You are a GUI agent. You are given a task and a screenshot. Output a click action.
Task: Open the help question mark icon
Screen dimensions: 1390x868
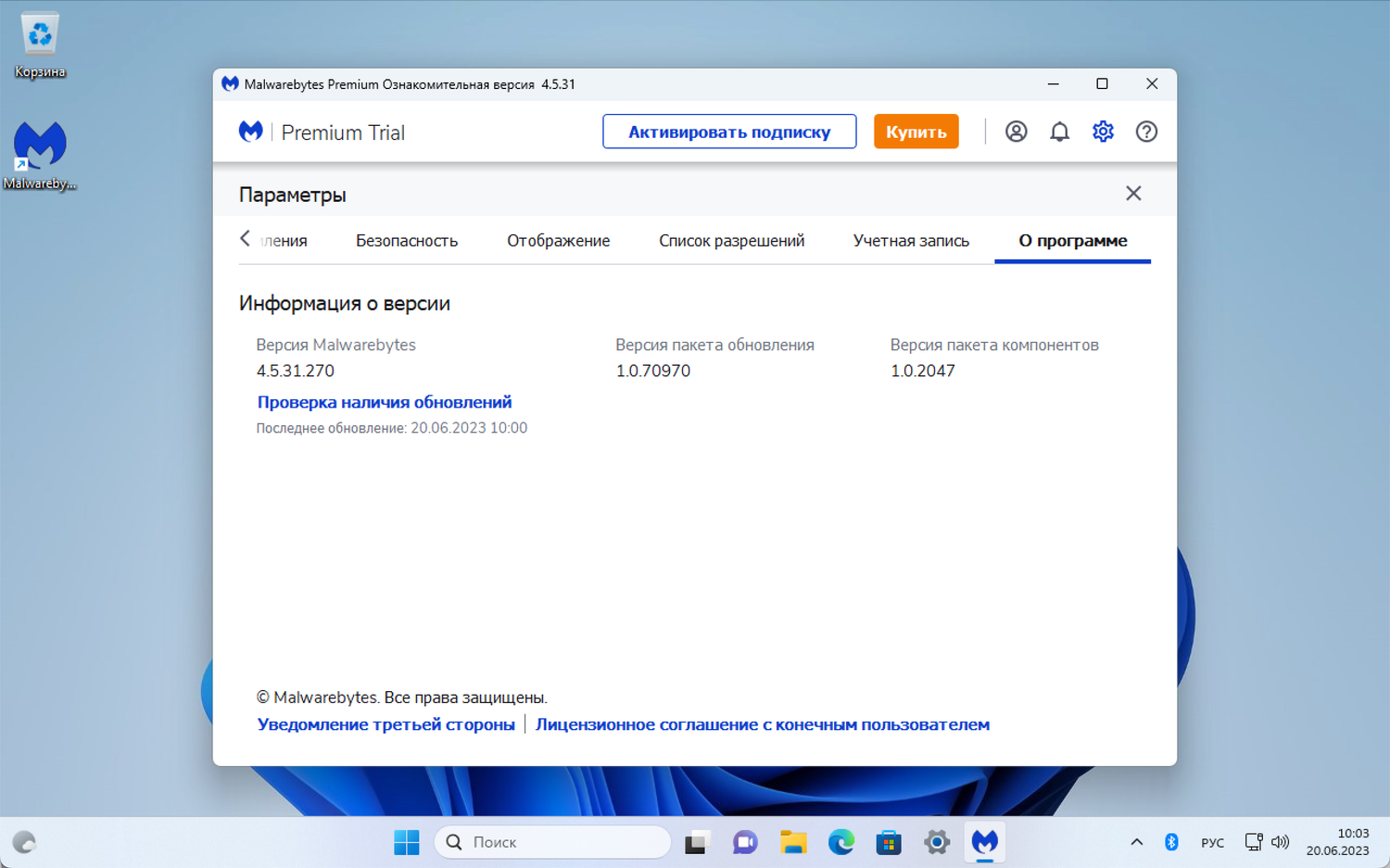pos(1146,132)
